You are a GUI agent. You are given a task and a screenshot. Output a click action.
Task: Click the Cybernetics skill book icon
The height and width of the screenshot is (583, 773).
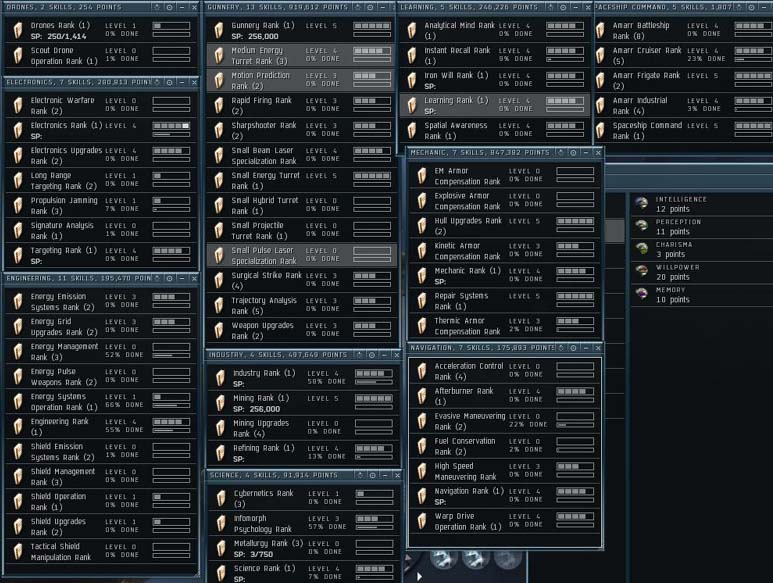tap(222, 498)
